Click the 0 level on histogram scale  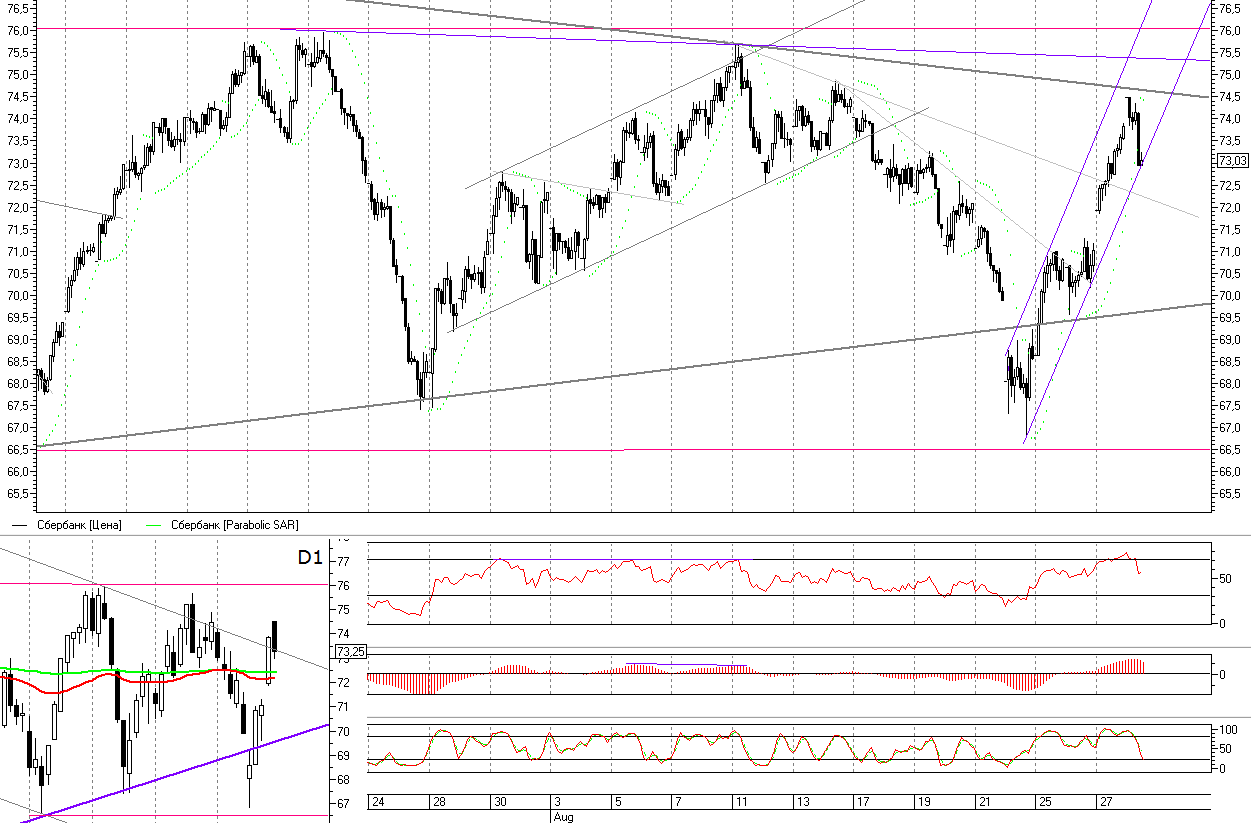pos(1221,674)
